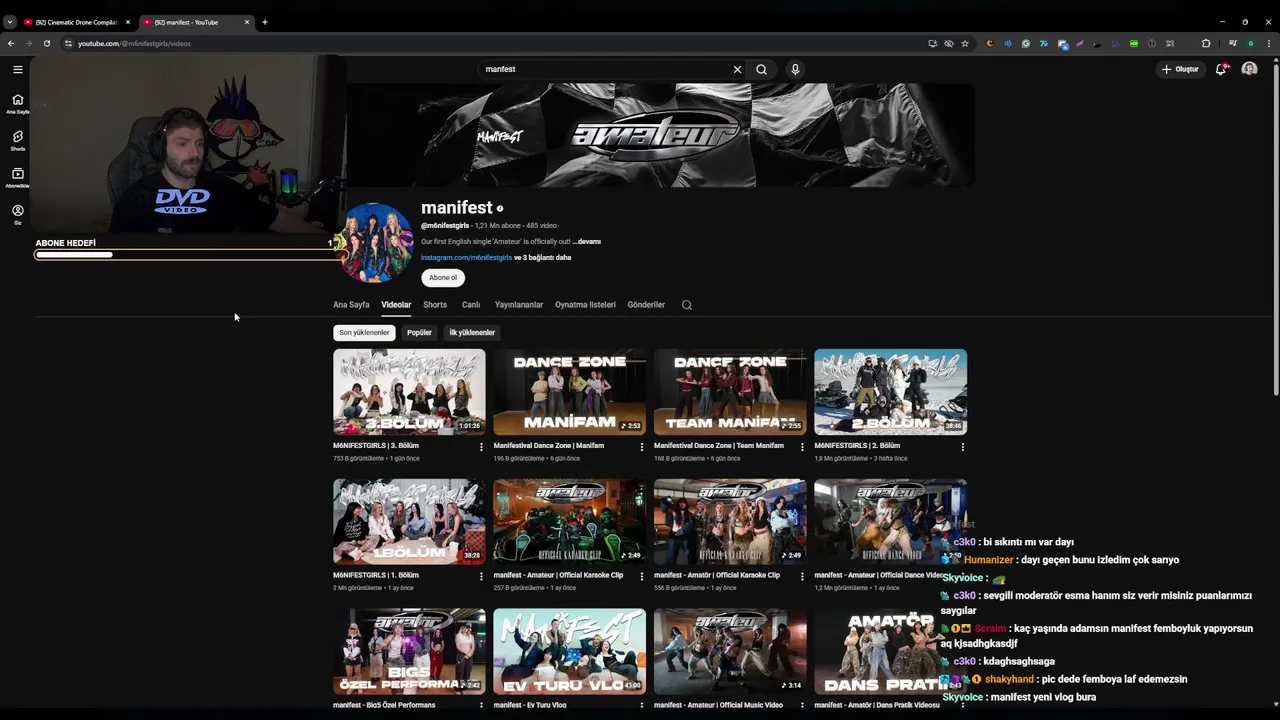
Task: Start voice search with the microphone
Action: tap(795, 69)
